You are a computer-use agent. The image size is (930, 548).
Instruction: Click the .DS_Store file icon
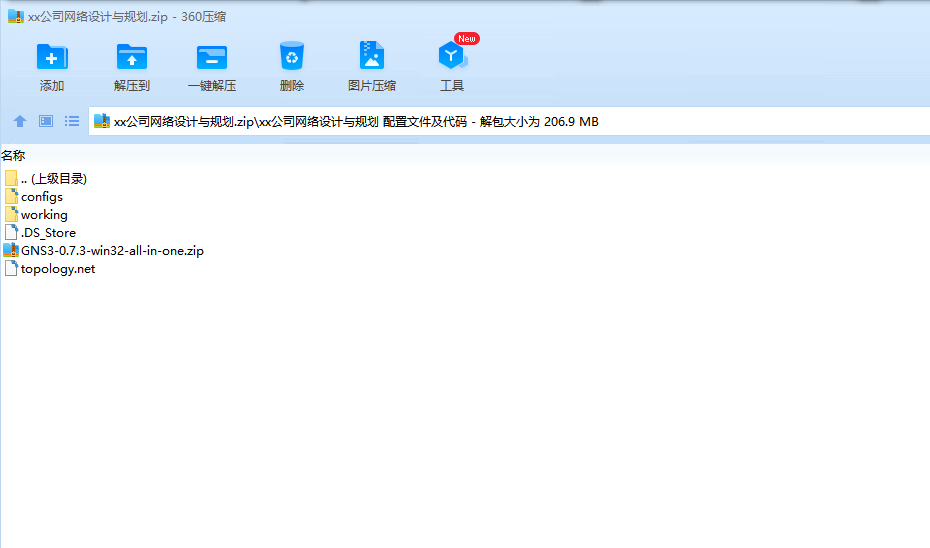coord(11,232)
